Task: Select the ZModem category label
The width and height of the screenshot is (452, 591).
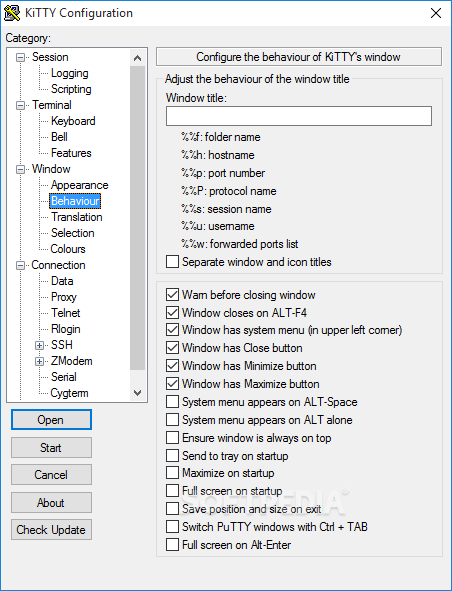Action: (x=72, y=361)
